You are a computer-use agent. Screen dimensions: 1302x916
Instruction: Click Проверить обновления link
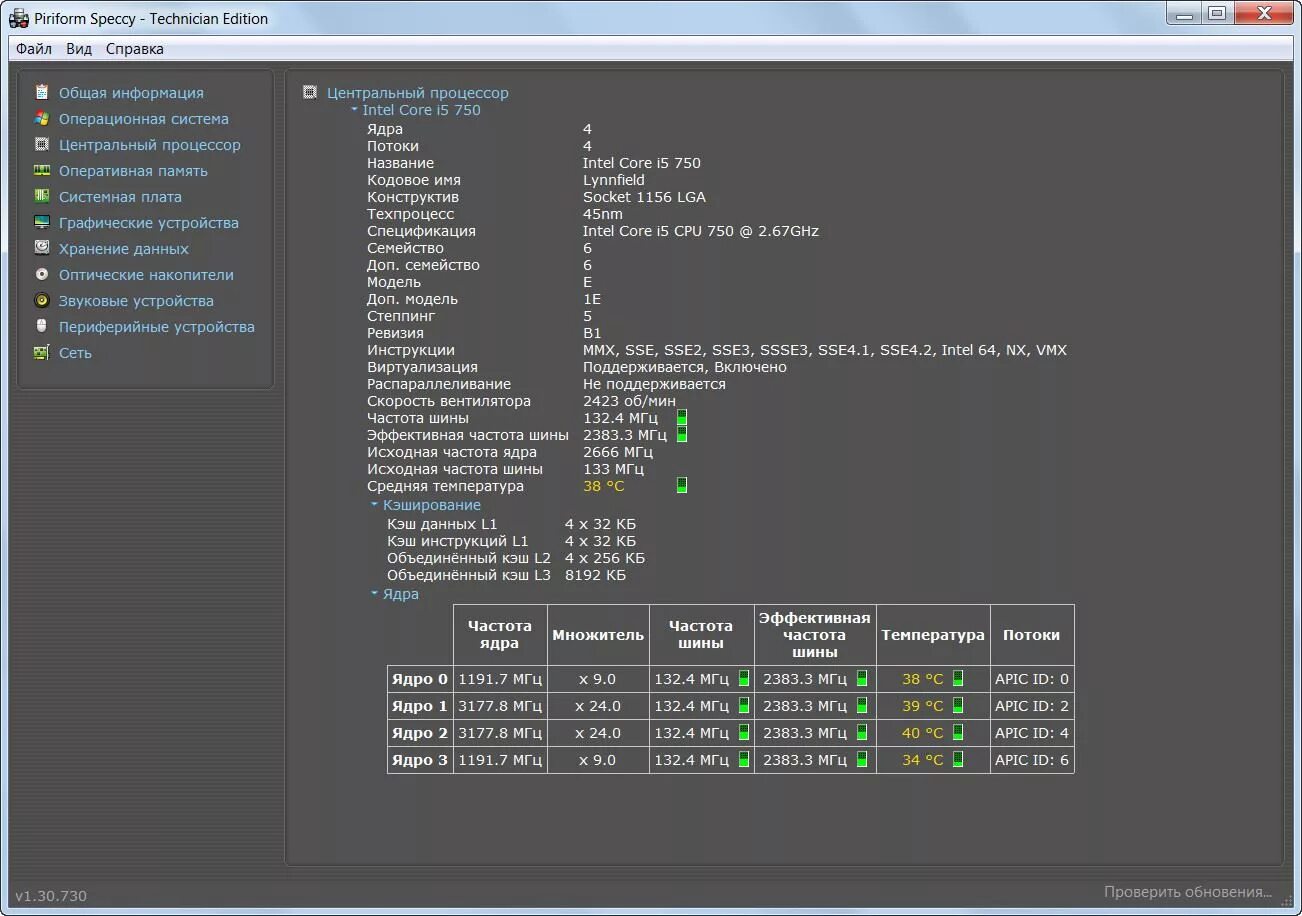1188,891
